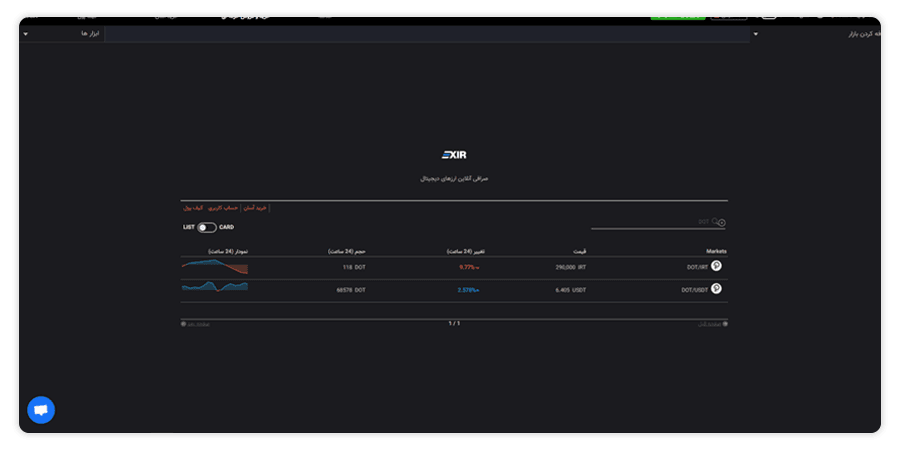900x450 pixels.
Task: Click the حجم (24 ساعت) column header
Action: point(347,251)
